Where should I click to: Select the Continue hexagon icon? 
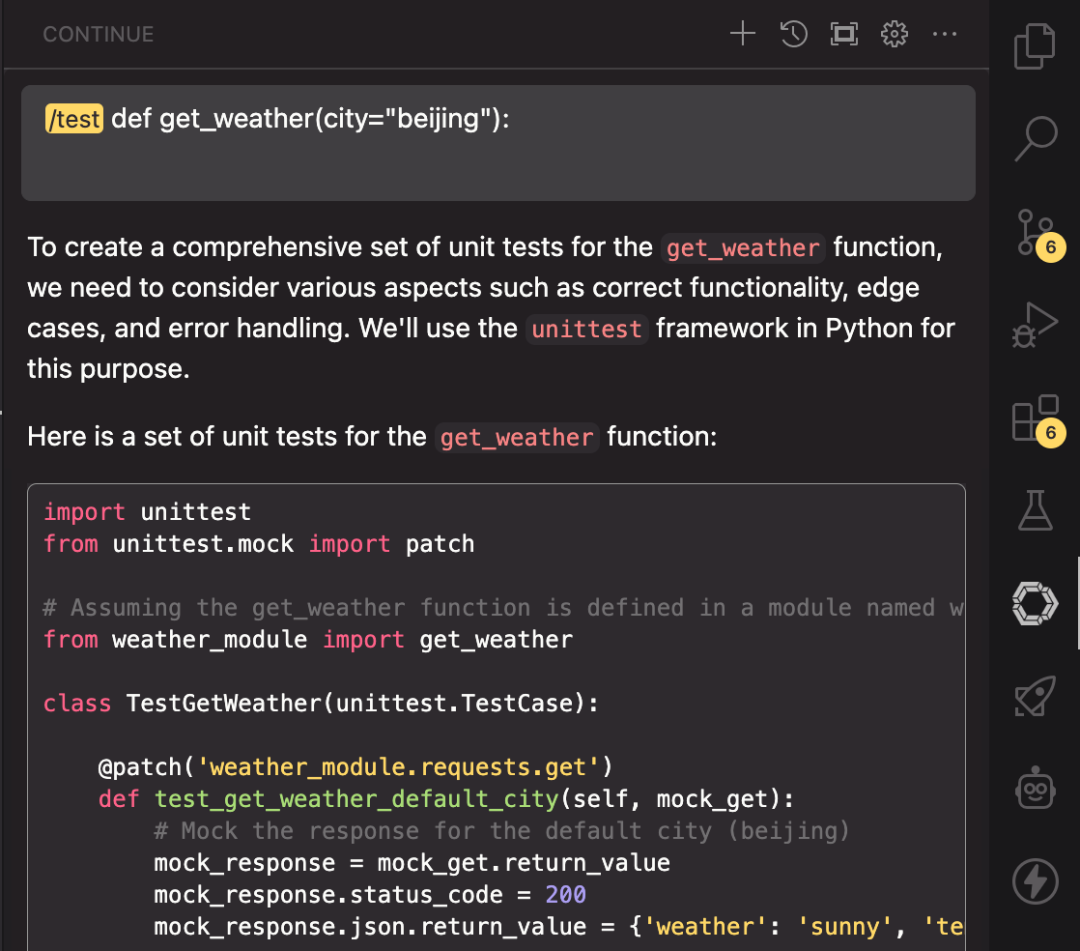pos(1035,604)
